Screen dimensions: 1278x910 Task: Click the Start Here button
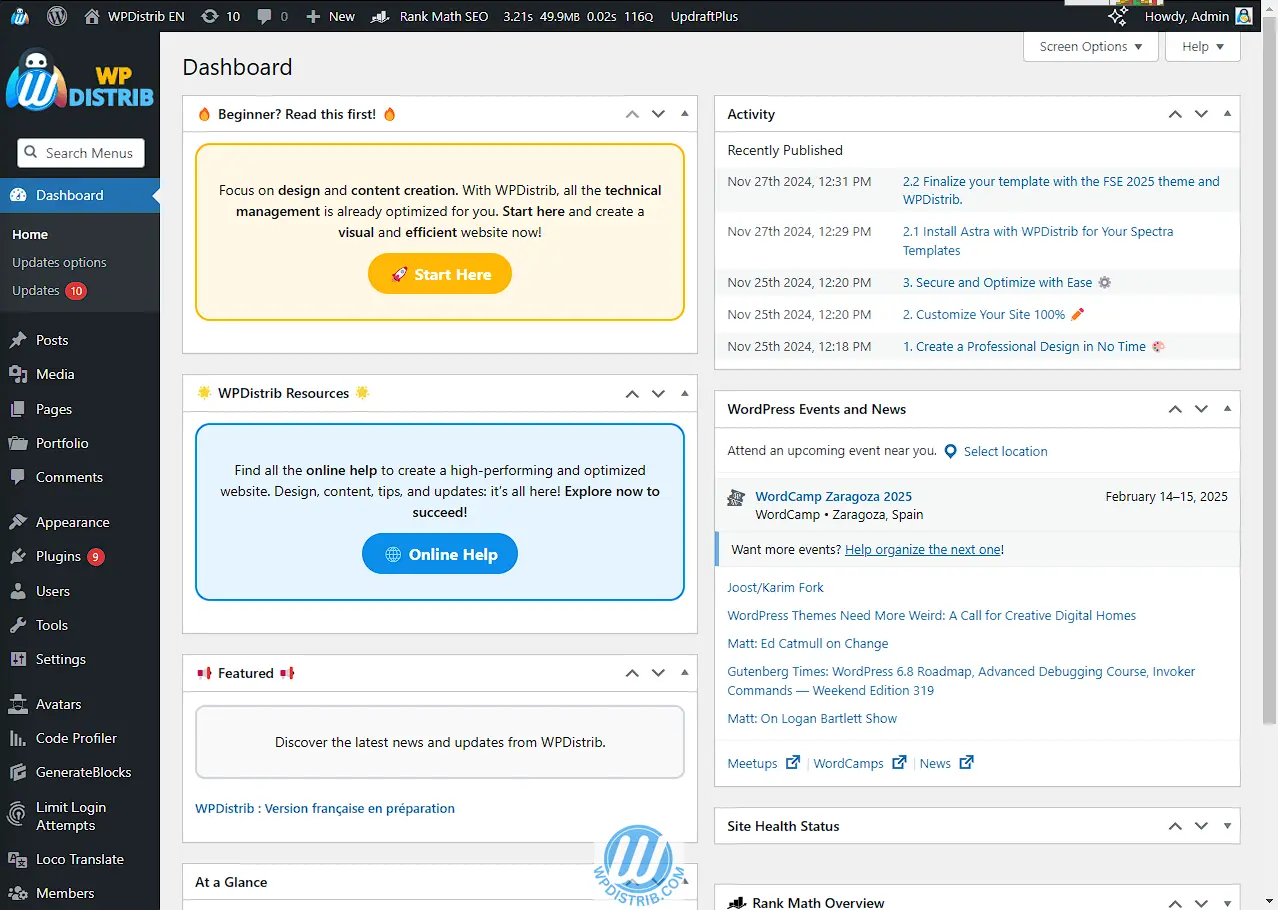pos(440,274)
